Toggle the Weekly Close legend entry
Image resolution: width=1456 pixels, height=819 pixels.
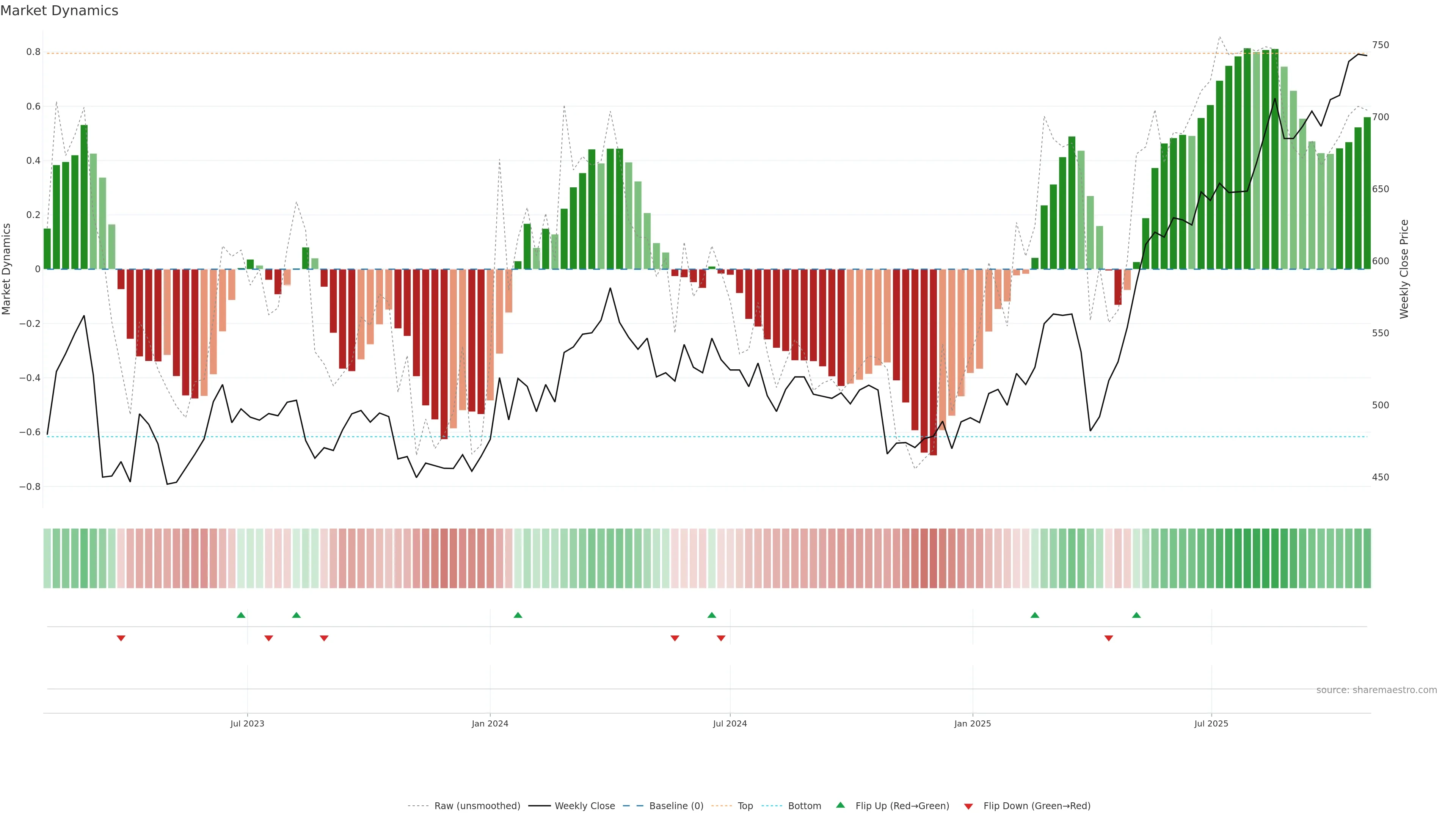coord(584,806)
